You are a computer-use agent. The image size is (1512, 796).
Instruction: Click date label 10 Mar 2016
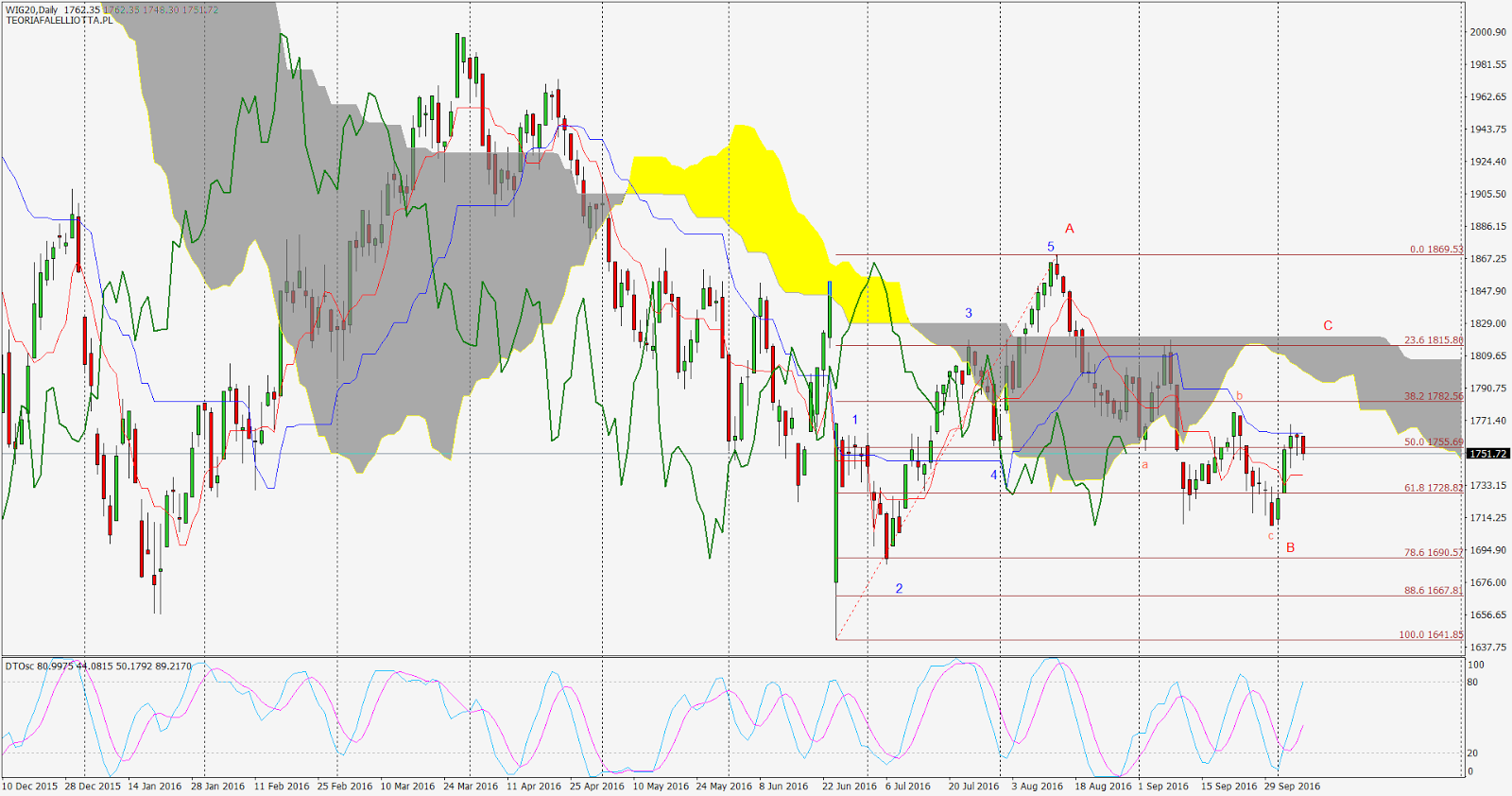point(407,786)
